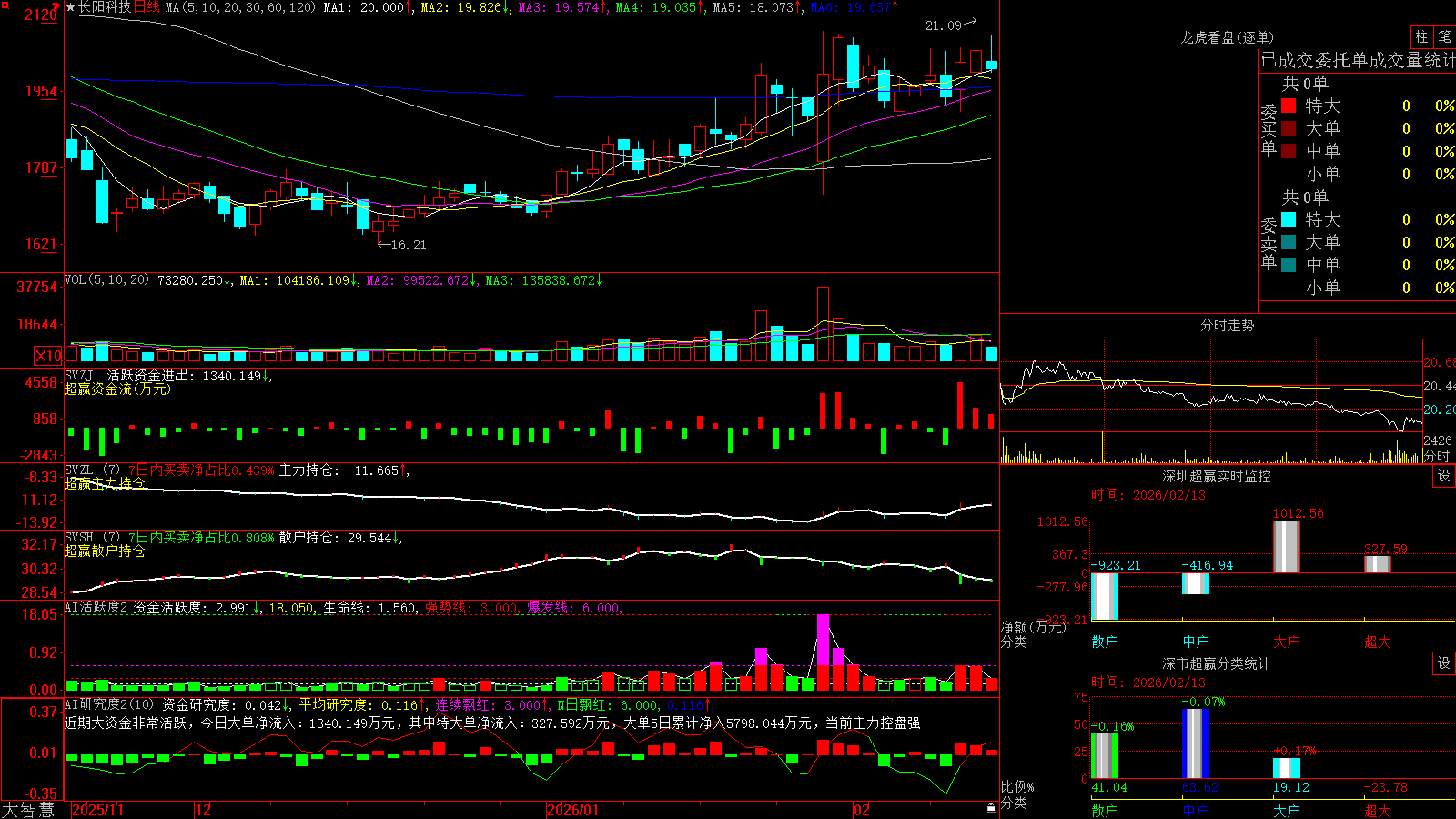Click the 12 month timeline marker
The image size is (1456, 819).
coord(203,810)
